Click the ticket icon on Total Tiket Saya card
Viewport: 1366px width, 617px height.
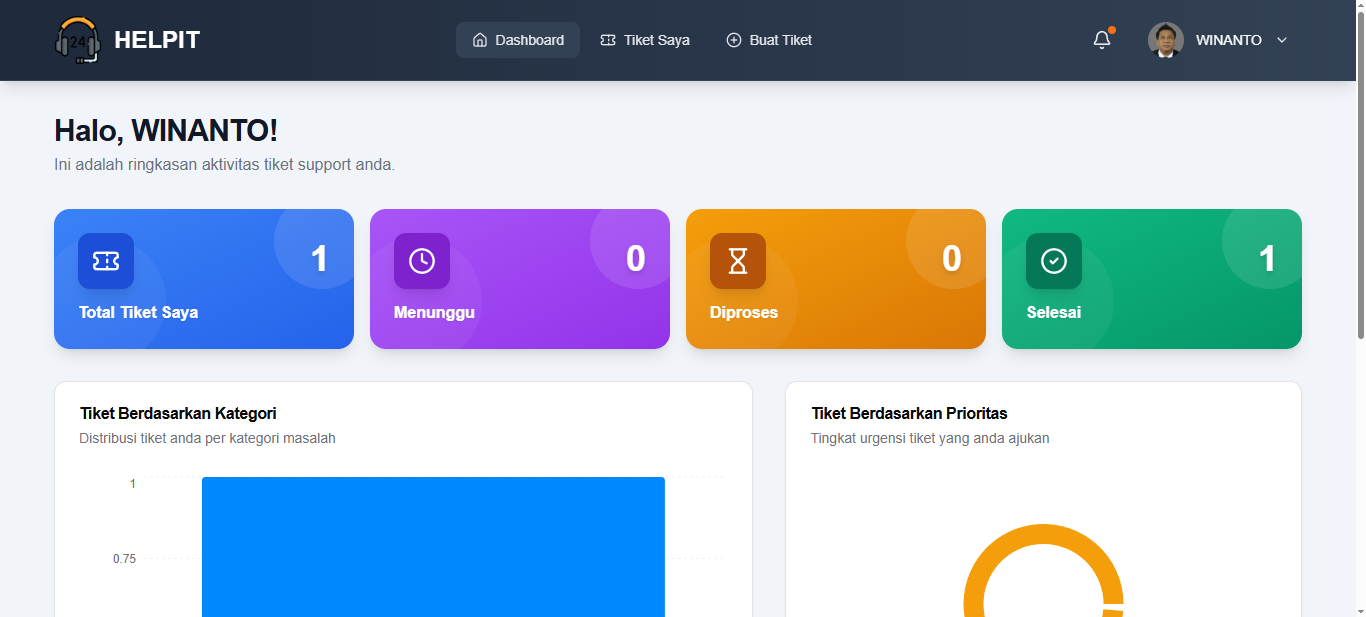coord(105,260)
